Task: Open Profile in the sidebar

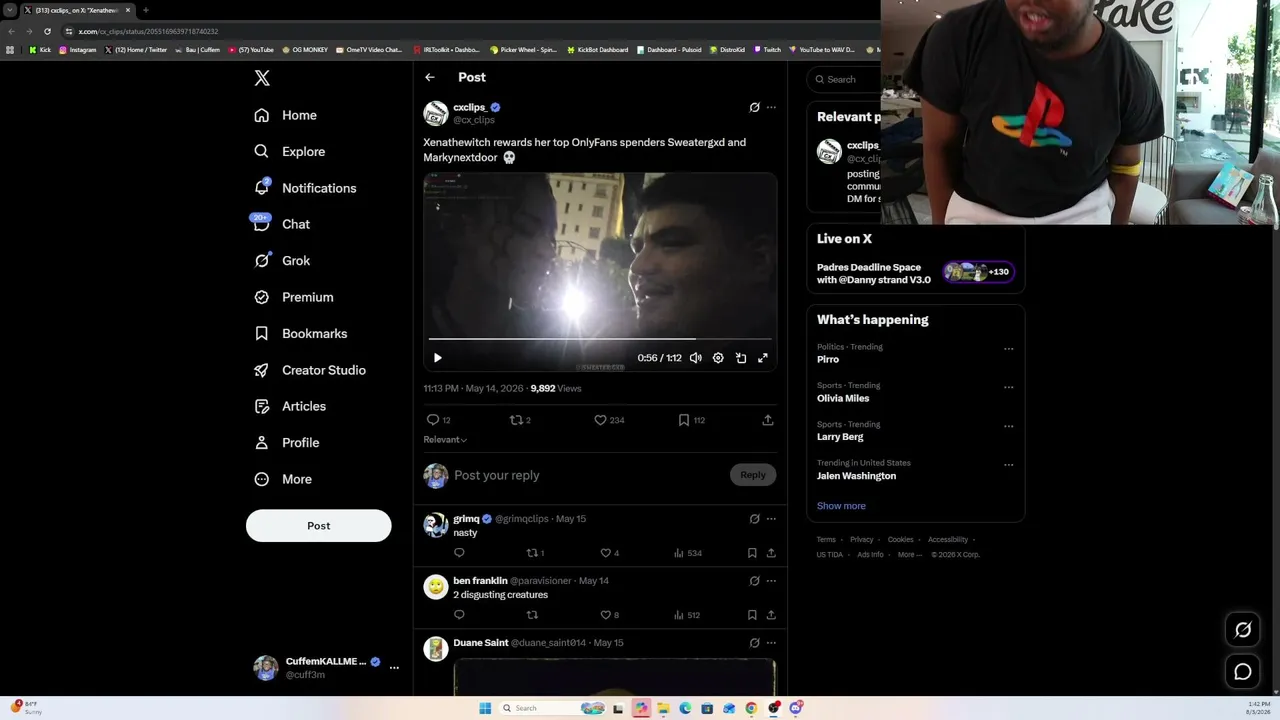Action: coord(286,443)
